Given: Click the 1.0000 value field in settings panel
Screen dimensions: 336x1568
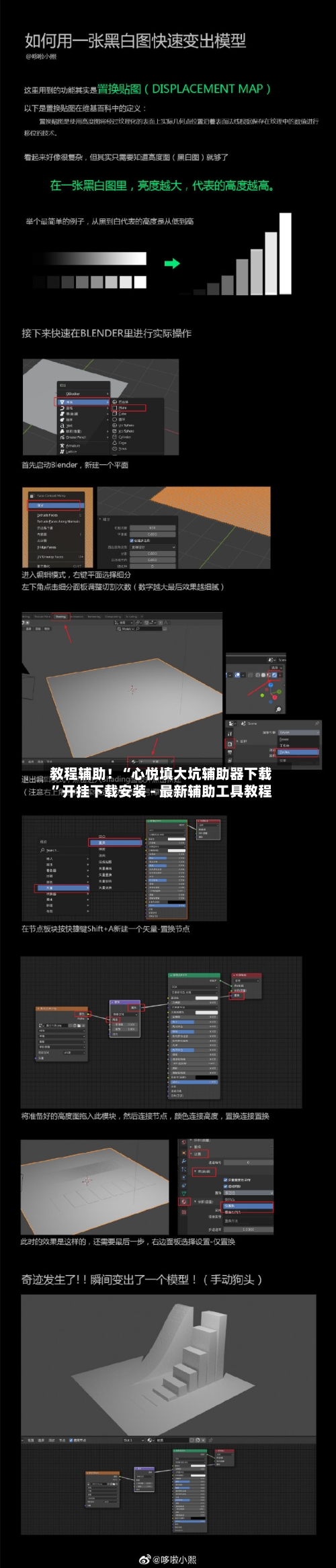Looking at the screenshot, I should (248, 1229).
